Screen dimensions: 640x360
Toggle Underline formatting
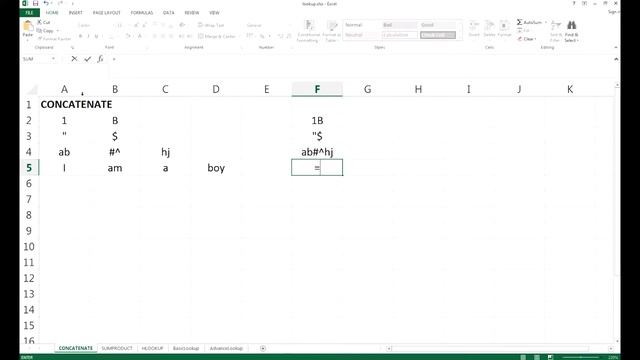click(x=96, y=36)
